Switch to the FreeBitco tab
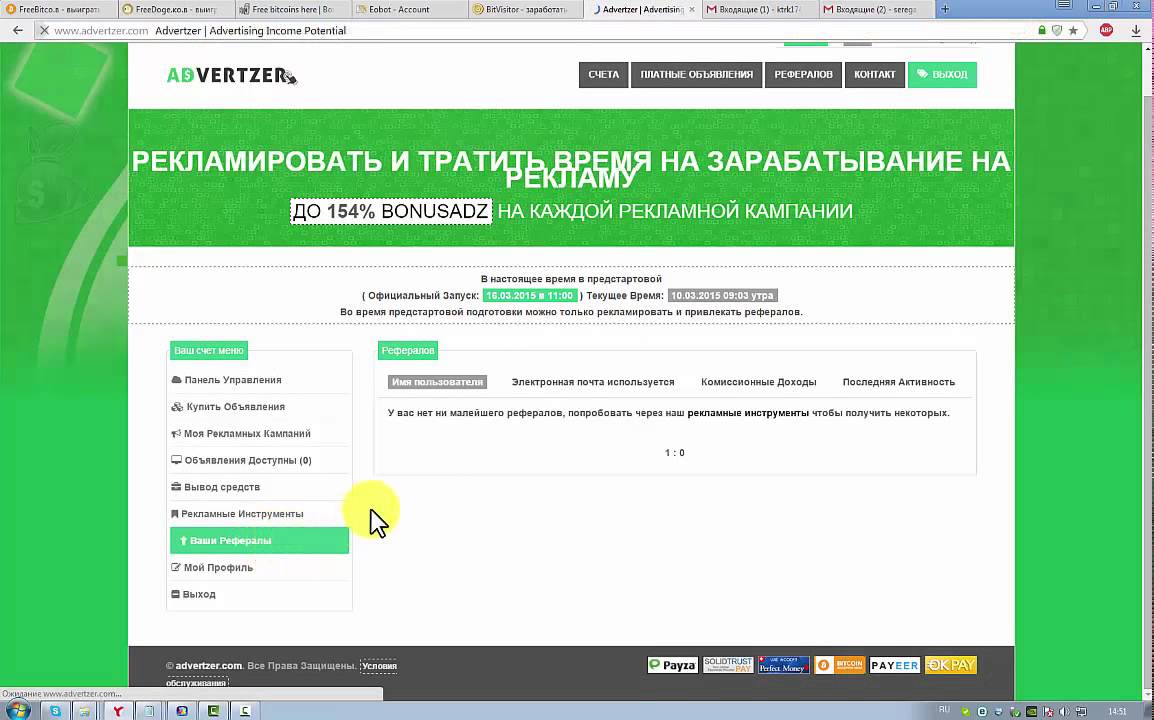Image resolution: width=1154 pixels, height=720 pixels. [x=57, y=10]
